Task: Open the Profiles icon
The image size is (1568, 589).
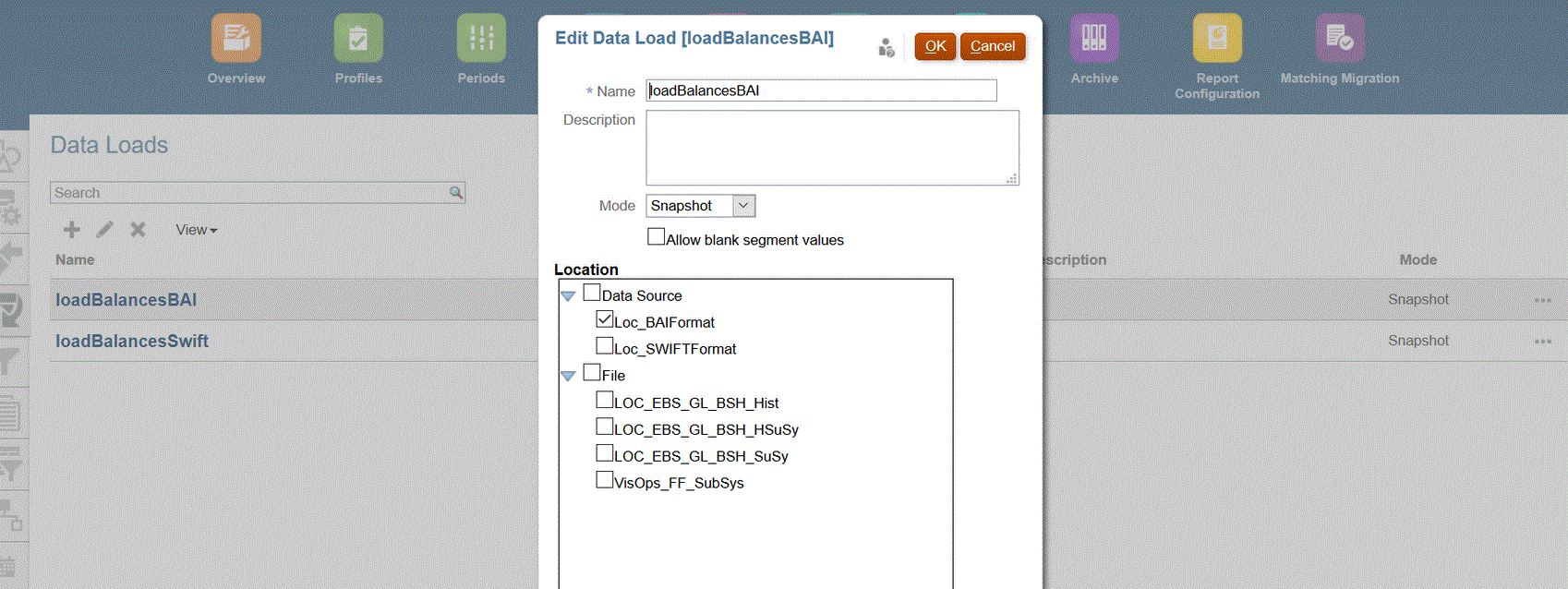Action: pyautogui.click(x=358, y=38)
